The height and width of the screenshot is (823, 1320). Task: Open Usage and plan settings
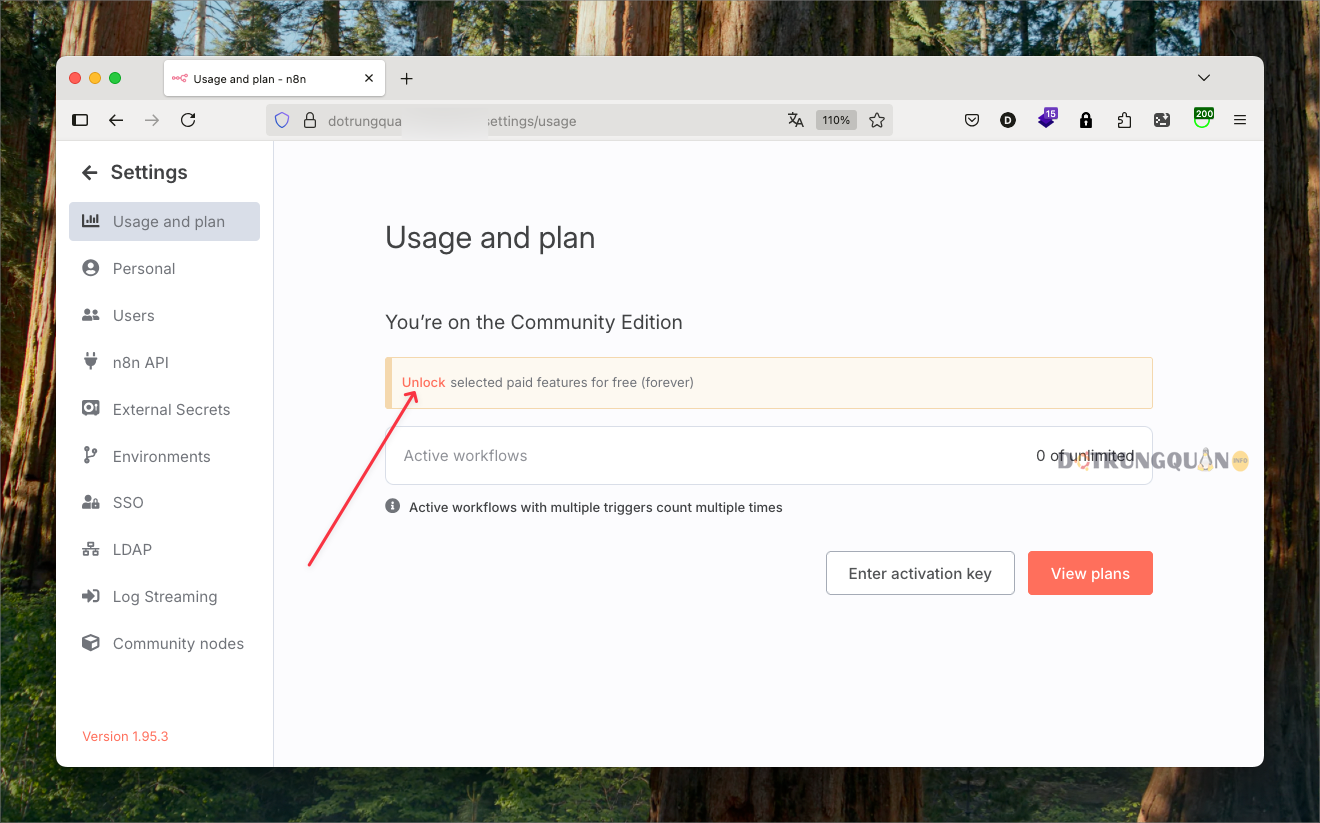click(x=164, y=222)
